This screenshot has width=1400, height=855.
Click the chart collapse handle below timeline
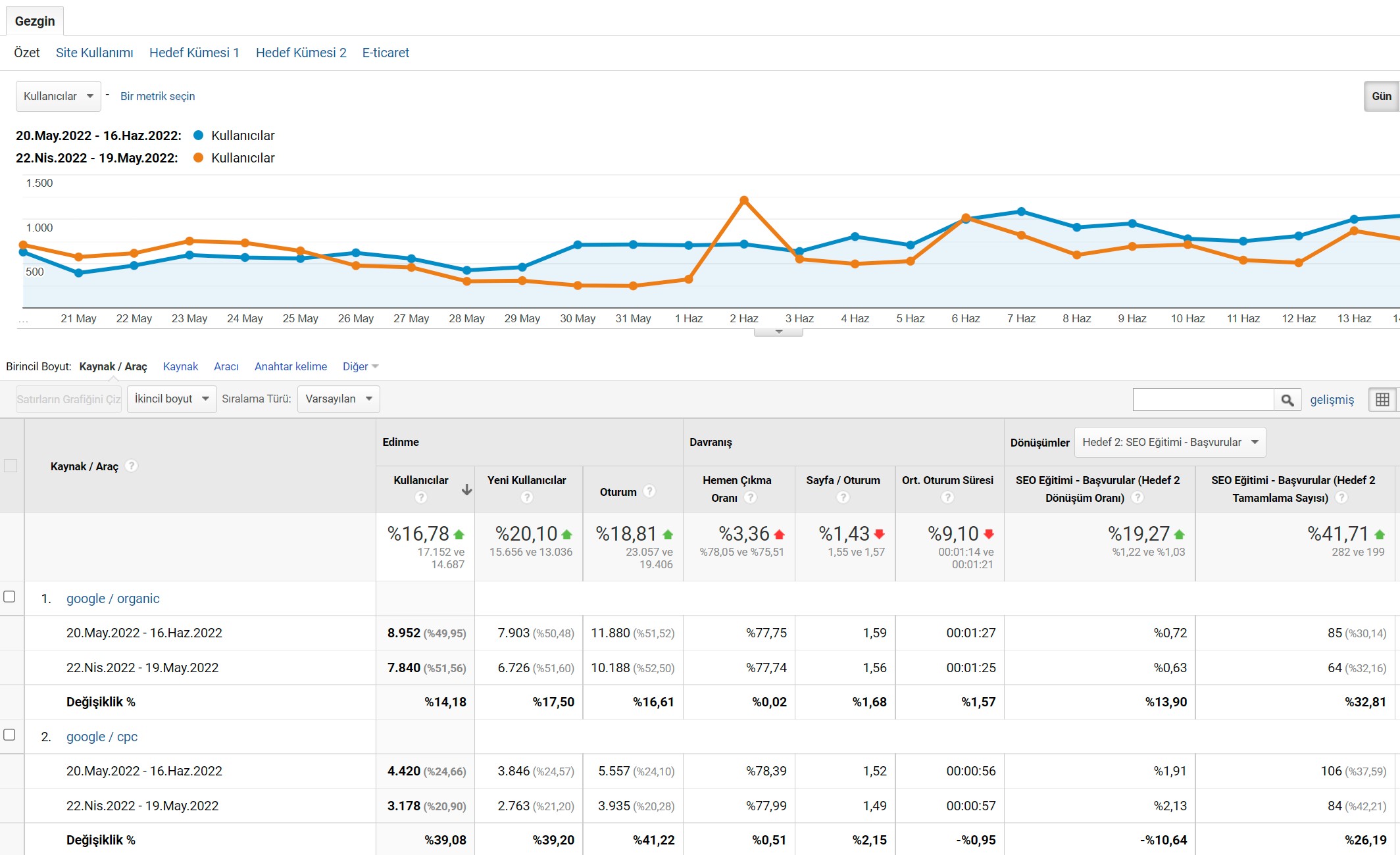[x=778, y=332]
